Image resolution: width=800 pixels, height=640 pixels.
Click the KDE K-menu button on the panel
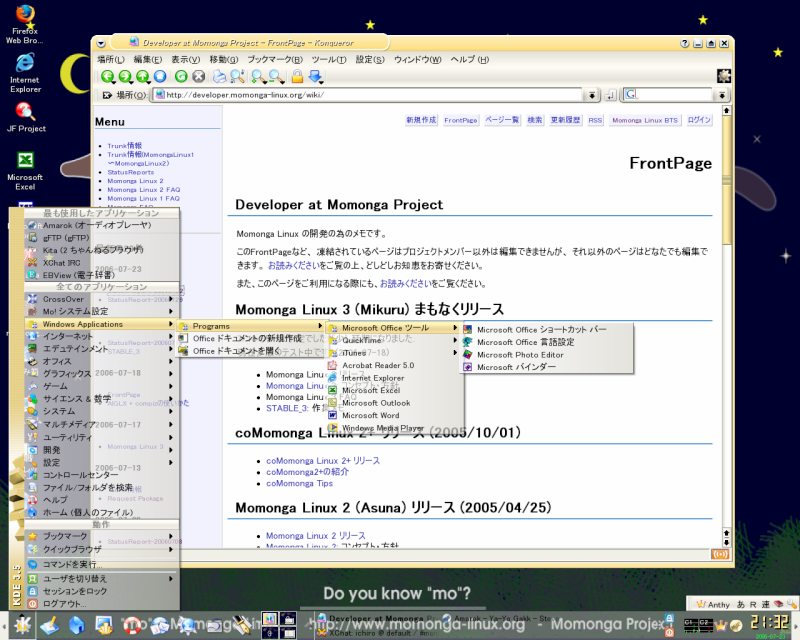pyautogui.click(x=22, y=625)
